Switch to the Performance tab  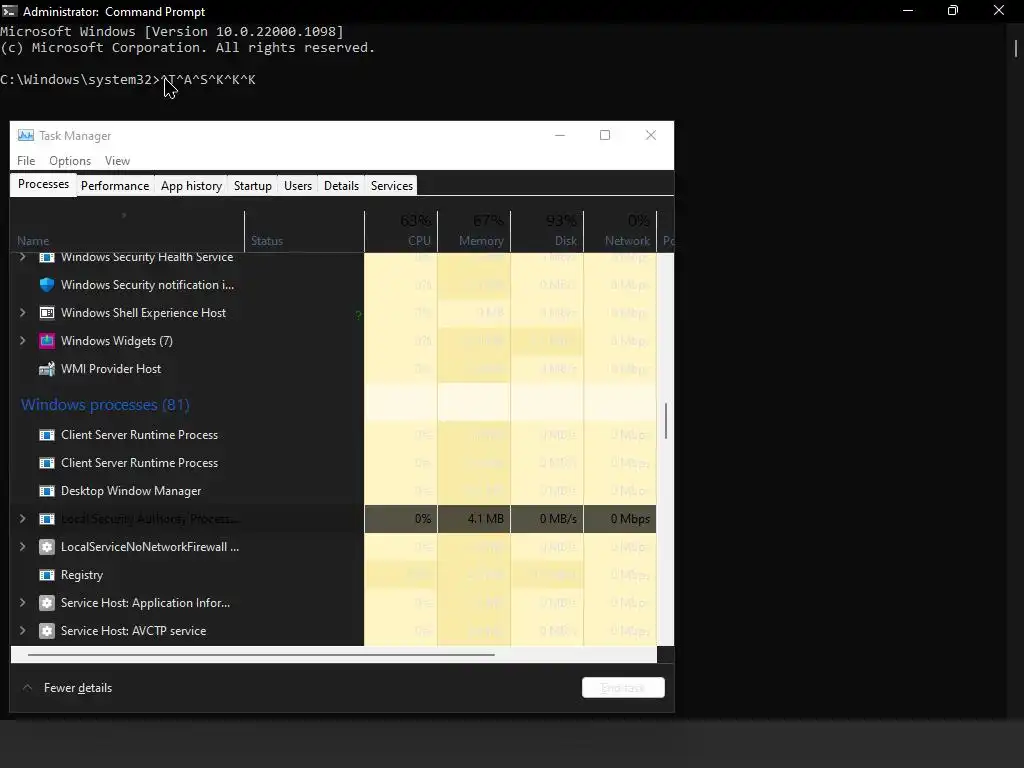115,185
